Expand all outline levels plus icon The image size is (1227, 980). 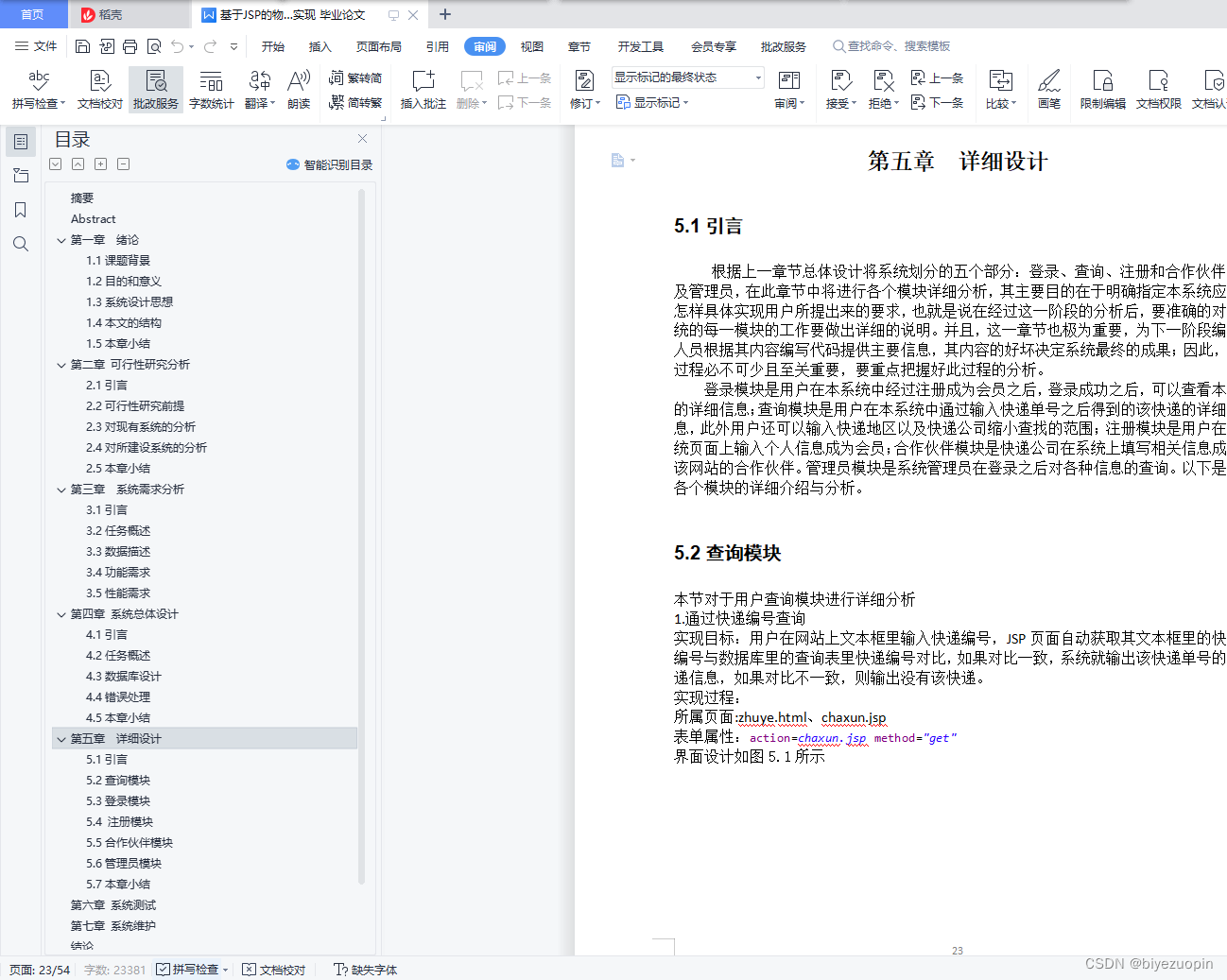(x=100, y=164)
